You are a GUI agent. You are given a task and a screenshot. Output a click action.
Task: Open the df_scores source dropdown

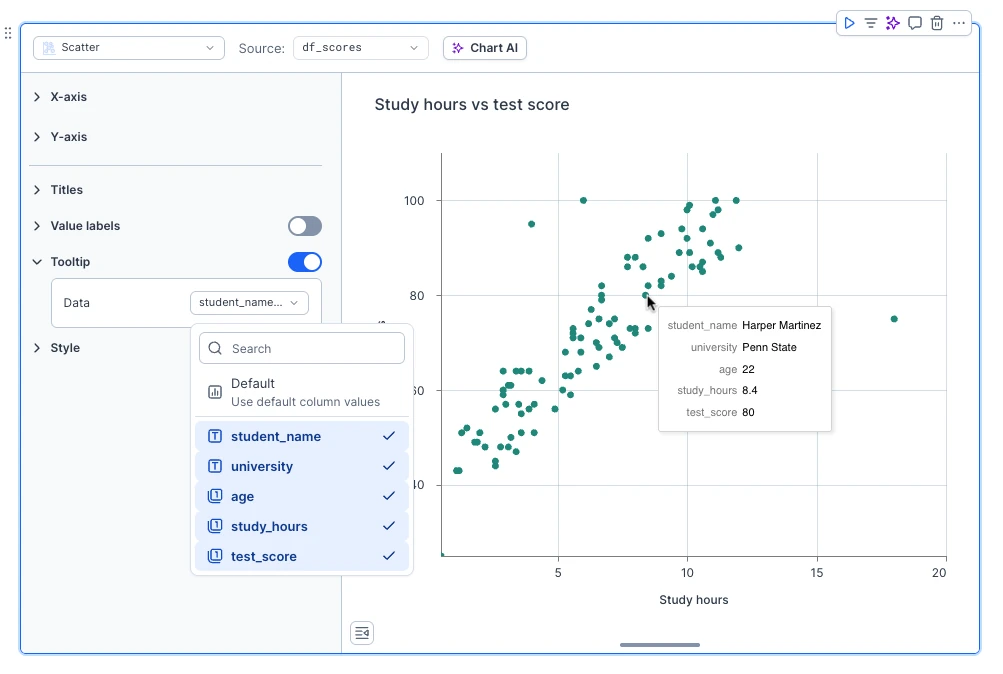[x=360, y=48]
